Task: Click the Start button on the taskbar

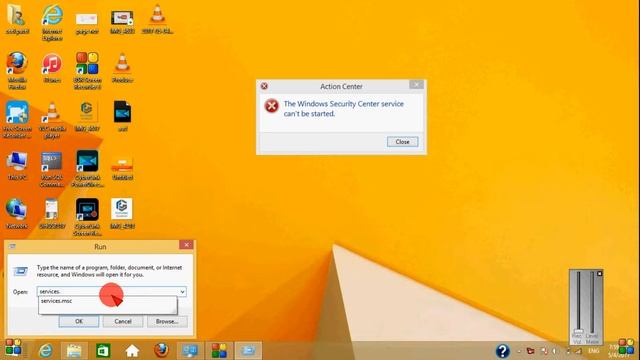Action: click(13, 347)
